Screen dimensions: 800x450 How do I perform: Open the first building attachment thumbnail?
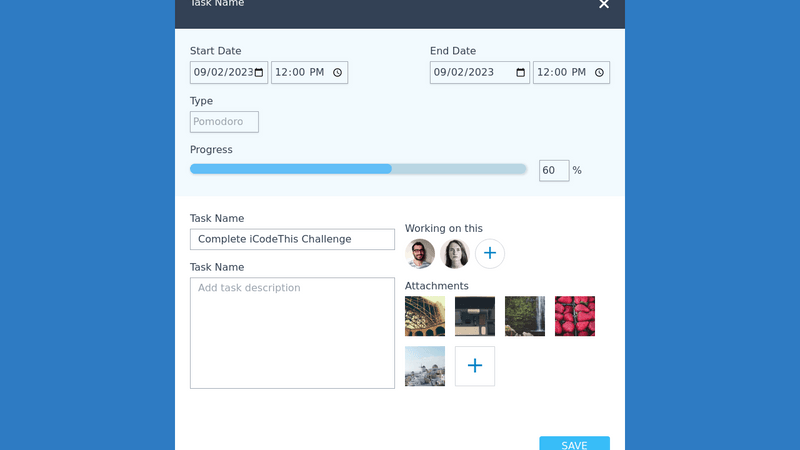[x=425, y=316]
